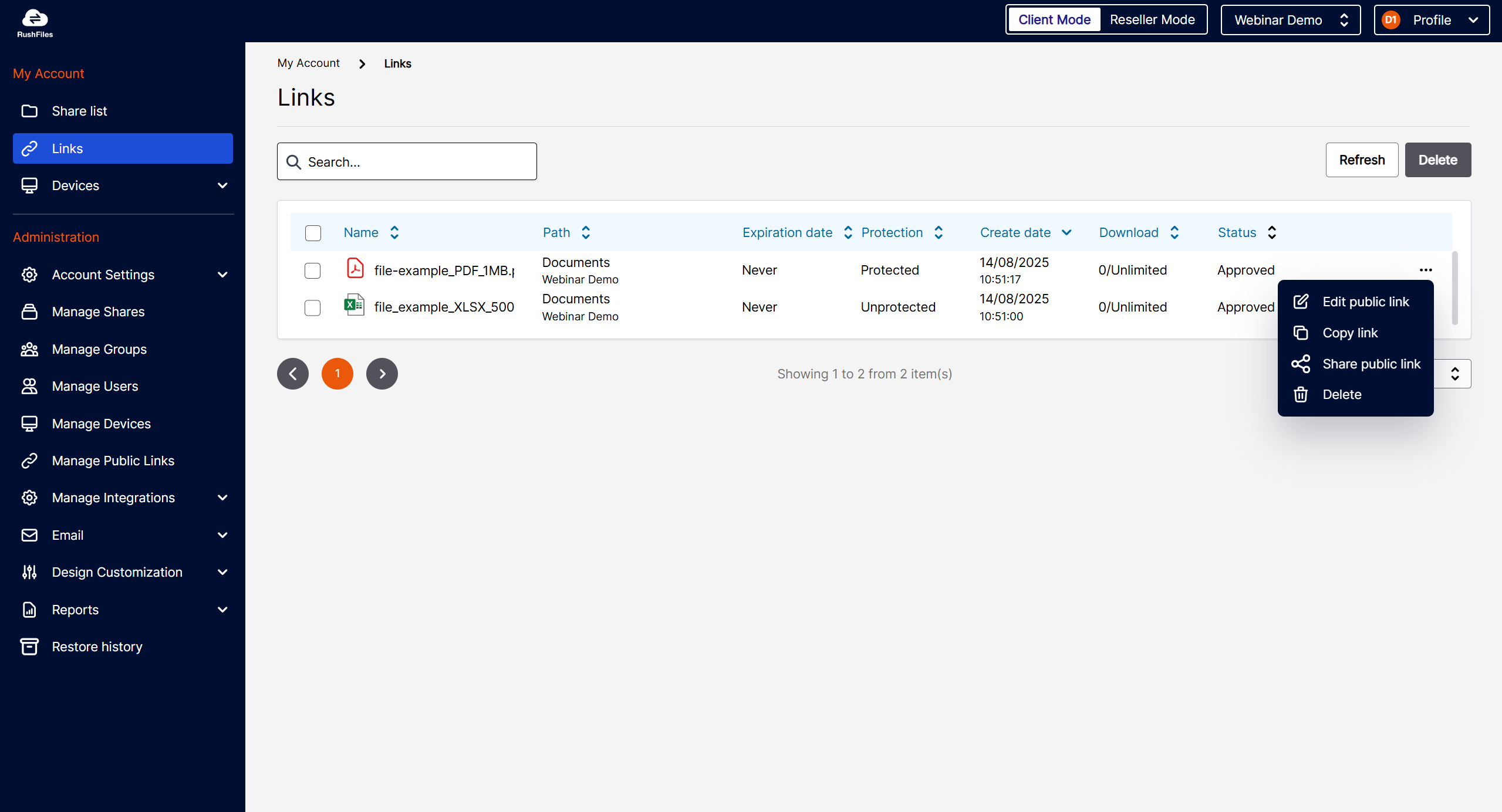Toggle the select-all checkbox in table header
Screen dimensions: 1502x812
(313, 233)
